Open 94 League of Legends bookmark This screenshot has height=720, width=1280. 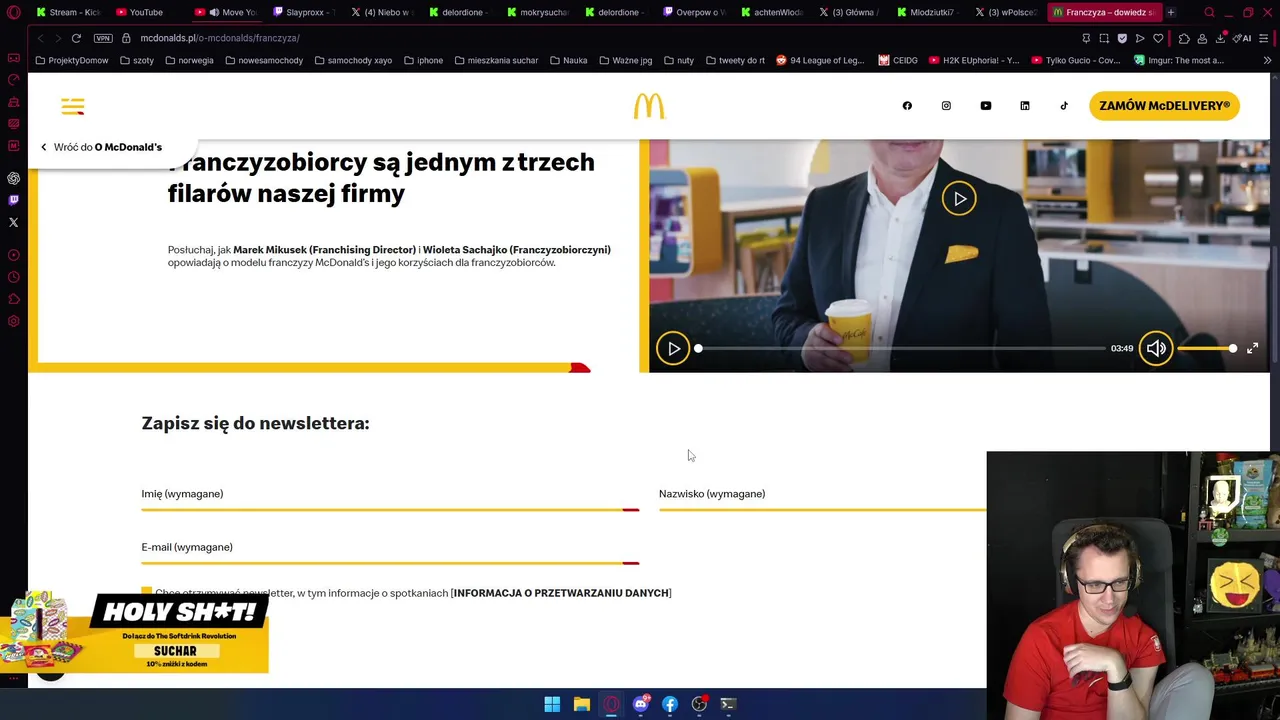coord(820,60)
